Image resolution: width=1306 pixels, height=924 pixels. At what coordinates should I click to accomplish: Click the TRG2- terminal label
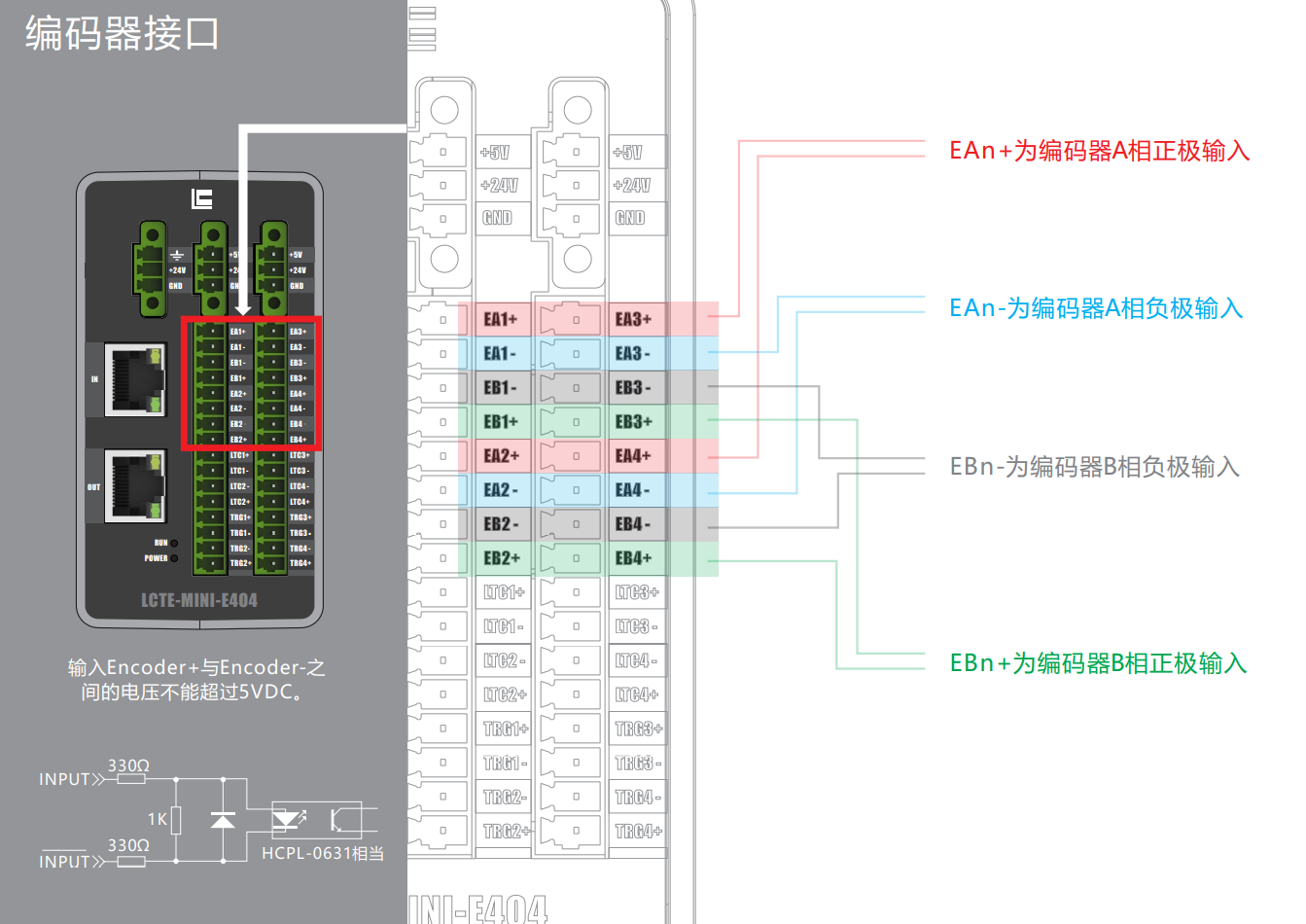pos(506,797)
